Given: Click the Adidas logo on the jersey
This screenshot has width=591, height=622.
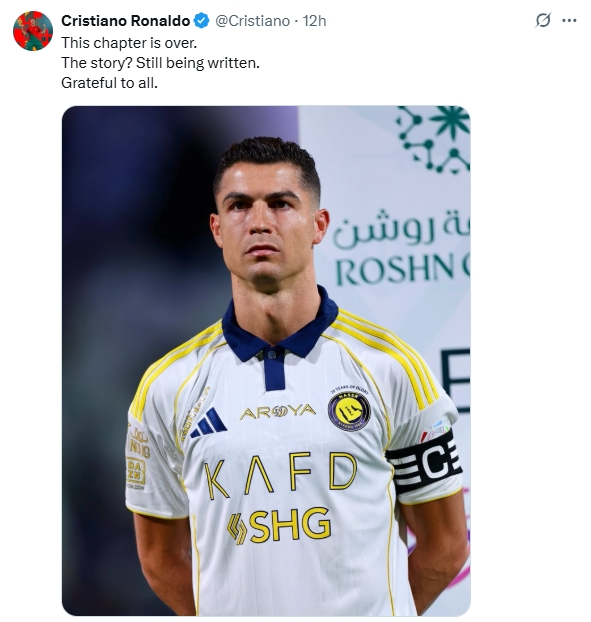Looking at the screenshot, I should (208, 423).
